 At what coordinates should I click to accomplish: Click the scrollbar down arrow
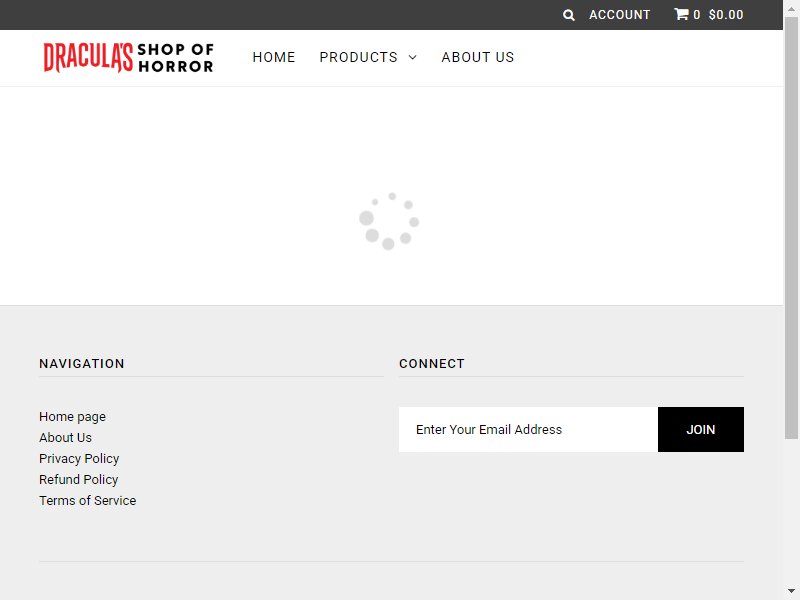point(791,591)
